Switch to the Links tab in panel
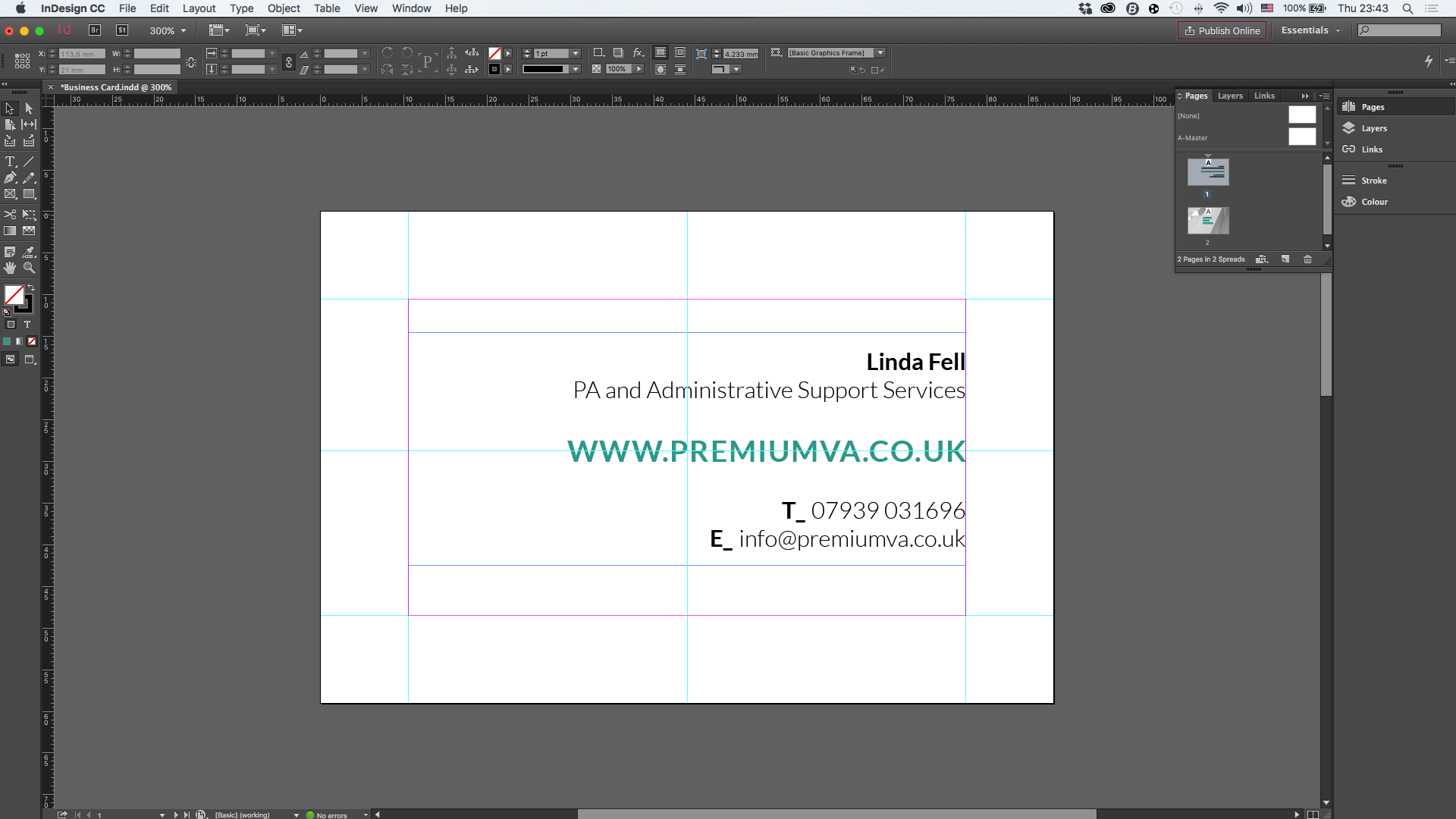The width and height of the screenshot is (1456, 819). coord(1264,96)
